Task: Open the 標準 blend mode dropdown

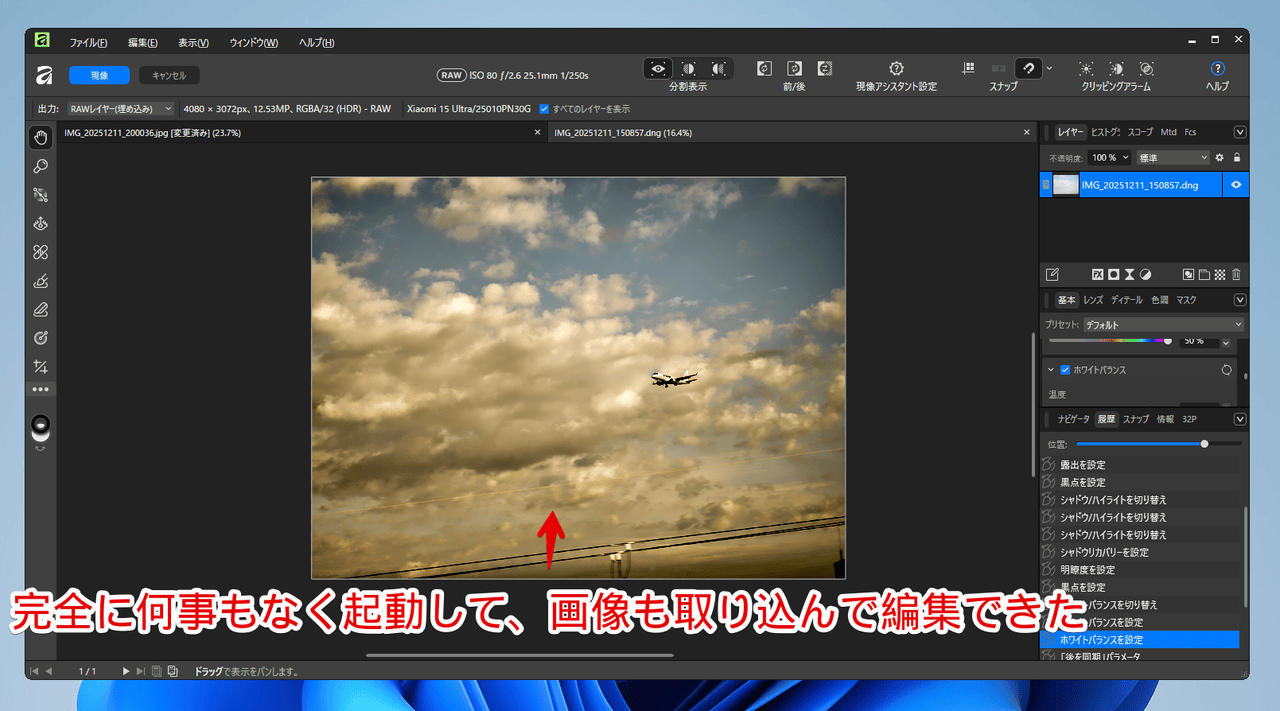Action: pos(1172,158)
